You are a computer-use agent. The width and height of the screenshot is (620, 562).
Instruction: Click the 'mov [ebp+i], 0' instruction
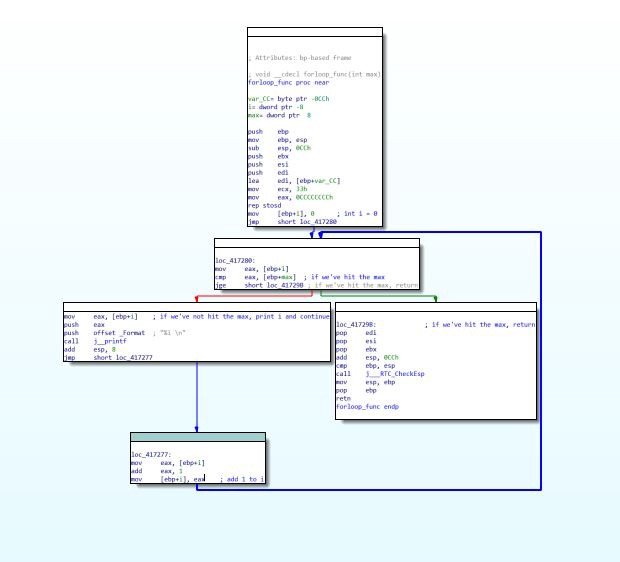[x=281, y=214]
